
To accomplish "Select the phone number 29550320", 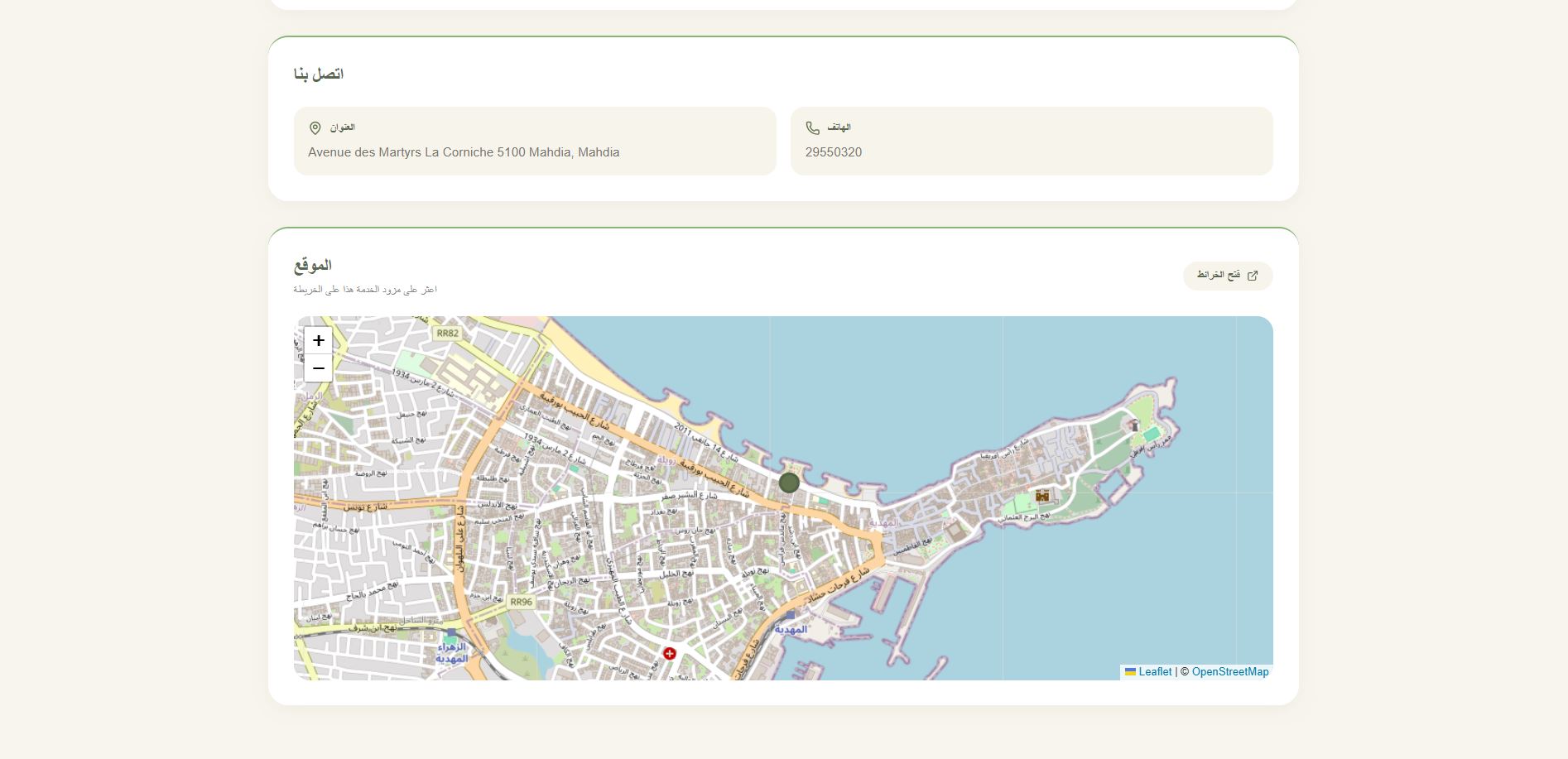I will tap(834, 152).
